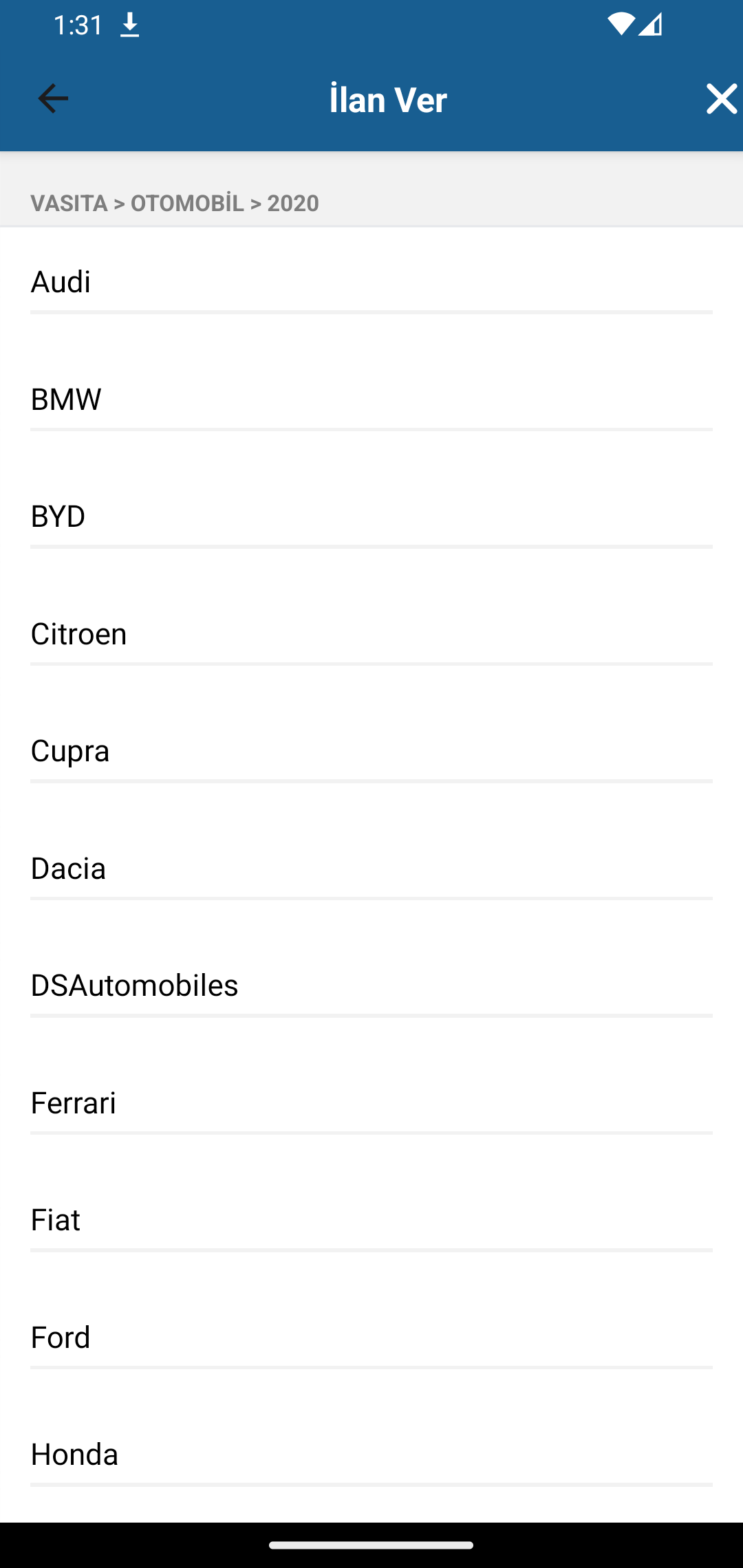Pick the BYD brand entry
This screenshot has height=1568, width=743.
point(371,516)
